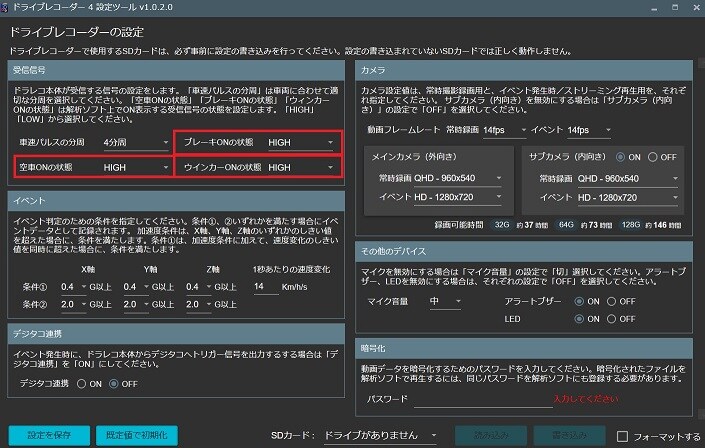
Task: Open the SDカード drive dropdown
Action: coord(380,435)
